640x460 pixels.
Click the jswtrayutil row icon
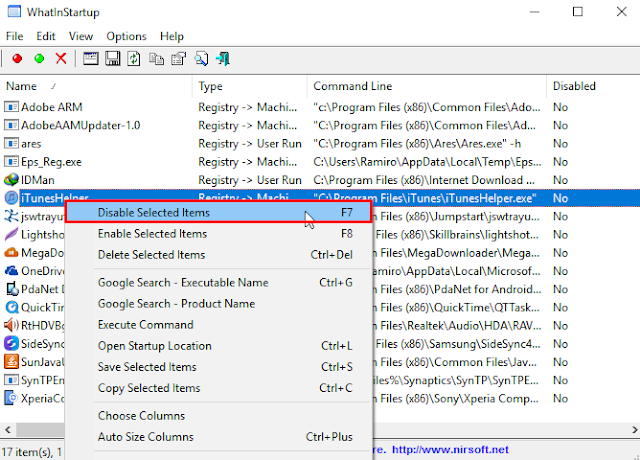(11, 216)
